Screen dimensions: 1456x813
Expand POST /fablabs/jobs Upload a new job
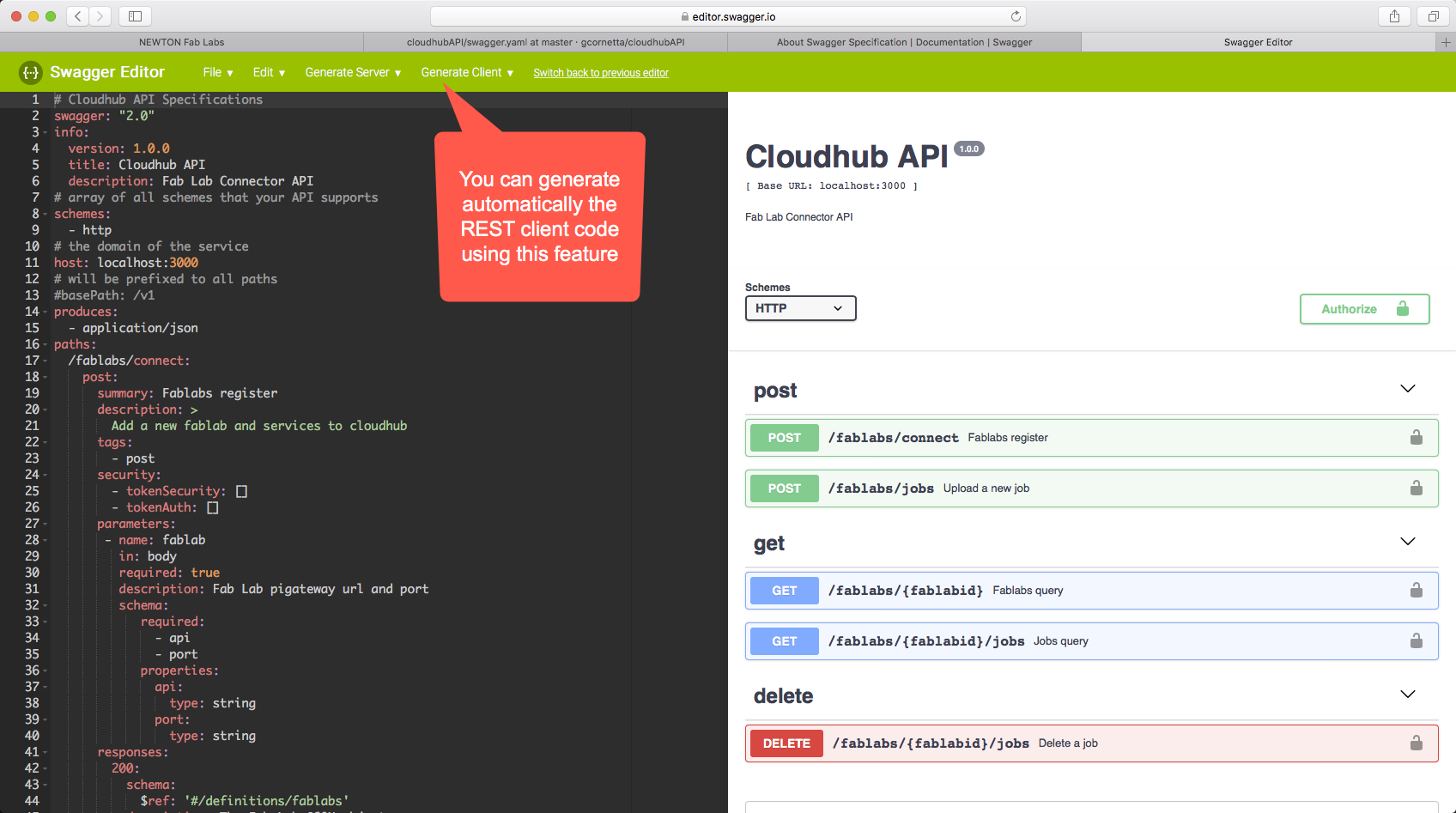[1091, 488]
